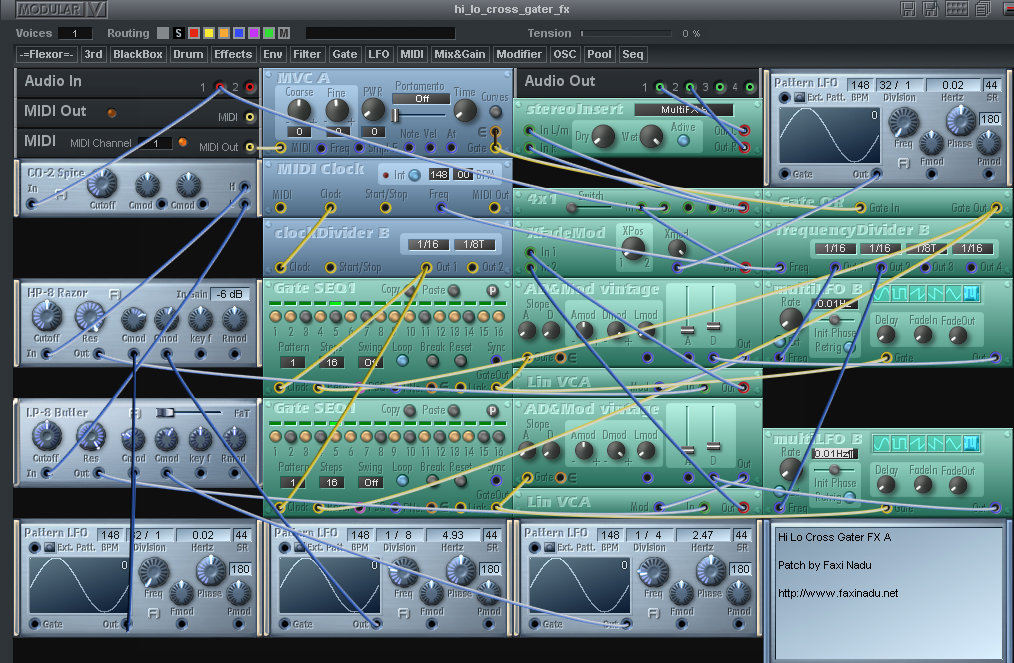This screenshot has width=1014, height=663.
Task: Click Audio In output jack 2
Action: pos(250,87)
